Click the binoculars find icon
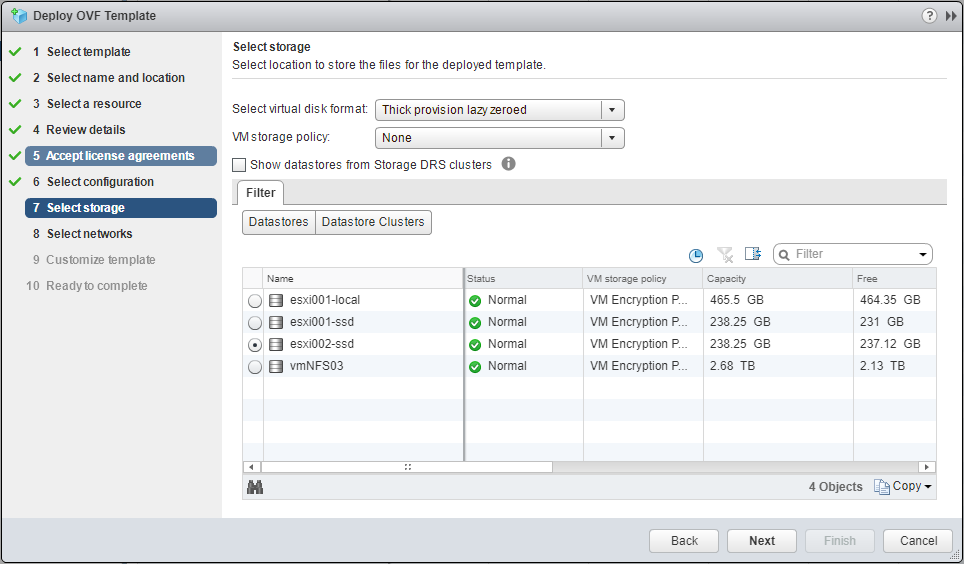Image resolution: width=964 pixels, height=564 pixels. [x=254, y=487]
